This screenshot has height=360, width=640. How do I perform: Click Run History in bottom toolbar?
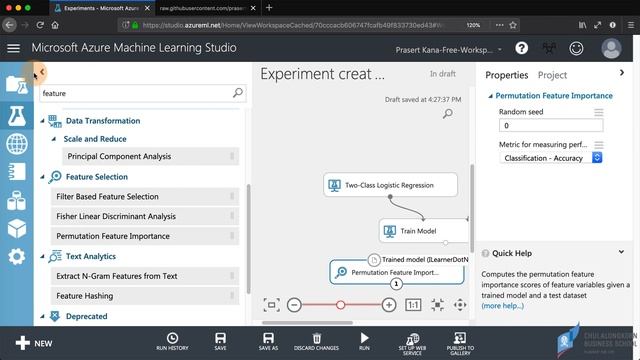[x=172, y=341]
